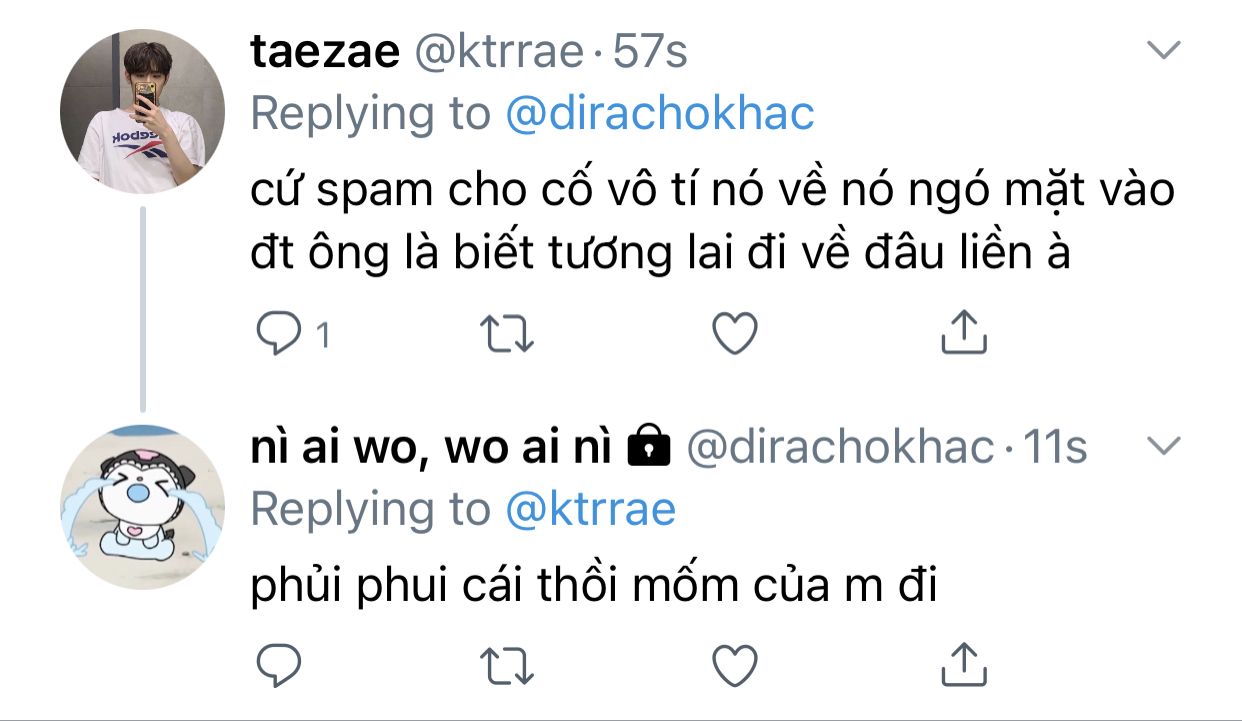Reply to the dirachokhac tweet
This screenshot has width=1242, height=721.
point(280,663)
